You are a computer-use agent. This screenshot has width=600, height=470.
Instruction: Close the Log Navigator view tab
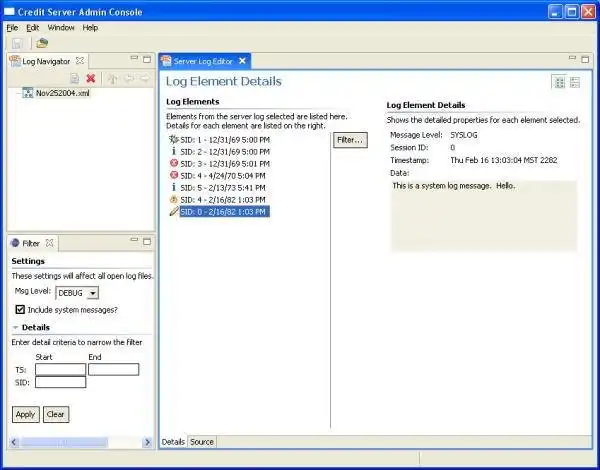[80, 60]
